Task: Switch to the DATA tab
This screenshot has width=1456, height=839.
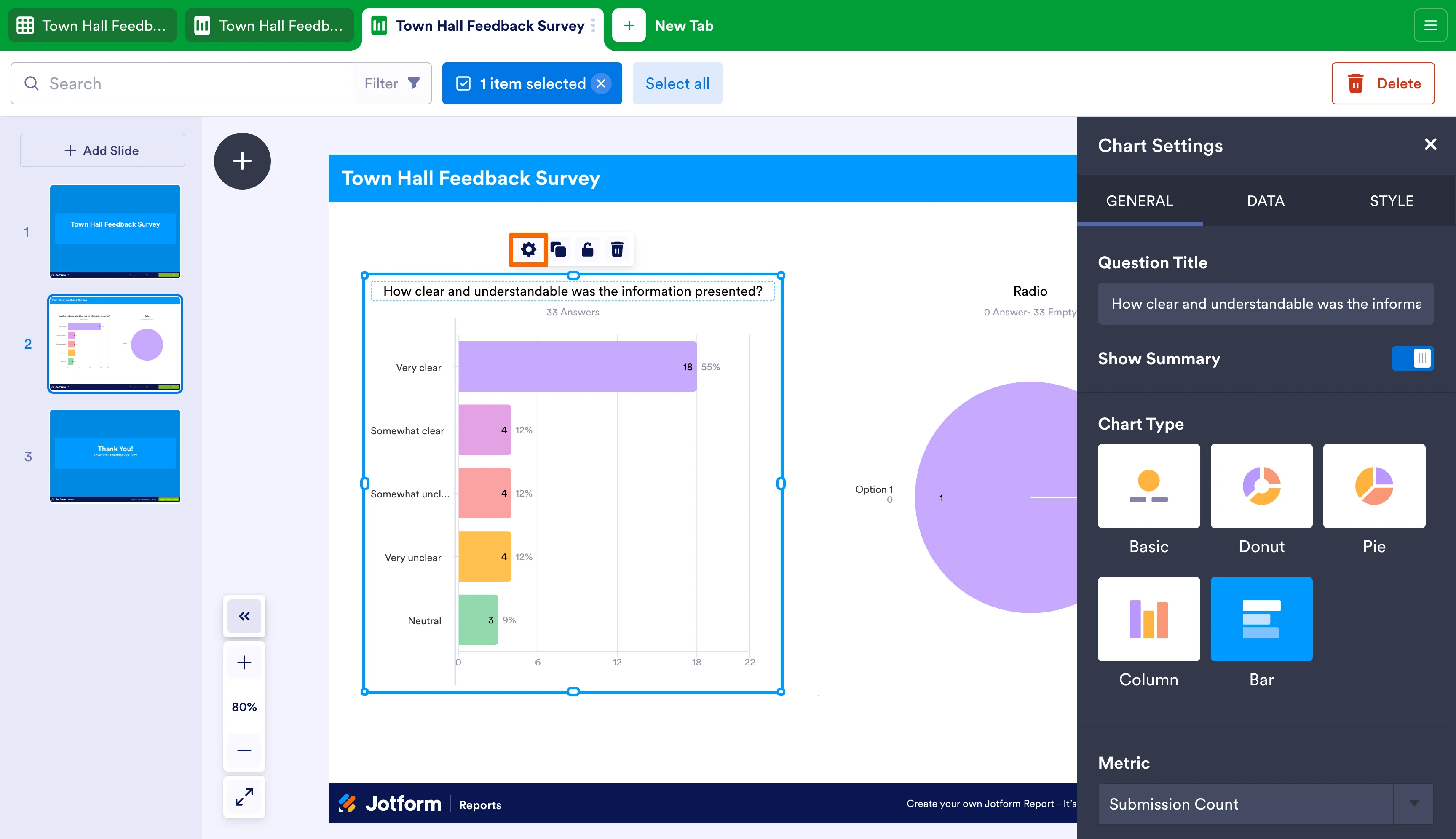Action: pyautogui.click(x=1265, y=200)
